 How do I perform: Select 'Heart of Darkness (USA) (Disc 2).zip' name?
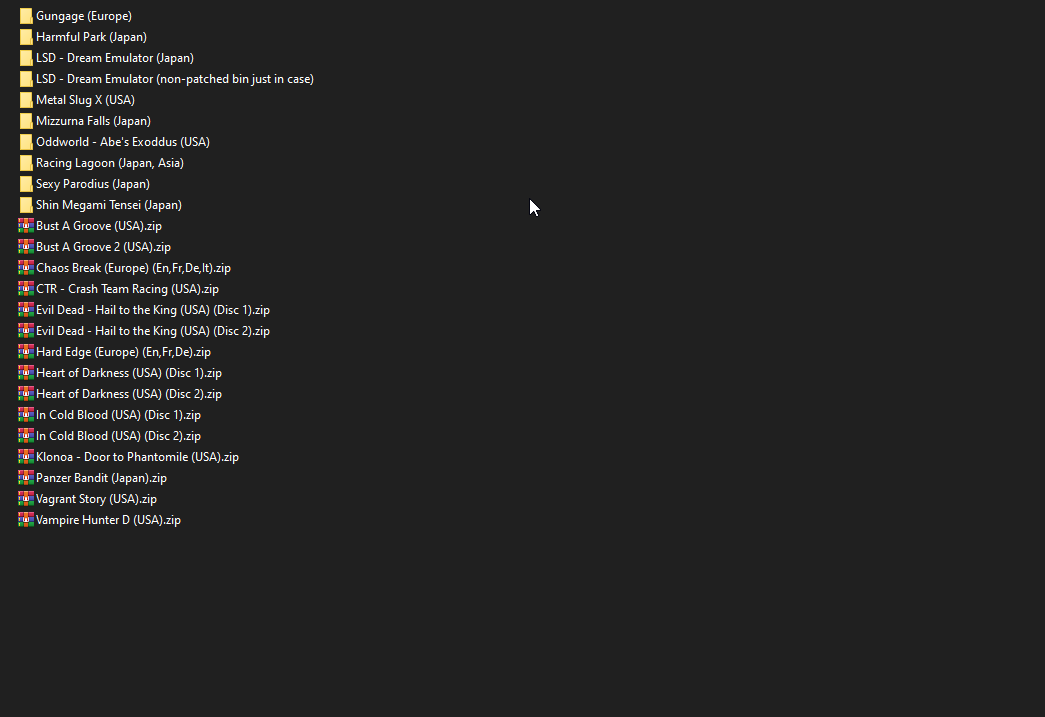[x=129, y=394]
